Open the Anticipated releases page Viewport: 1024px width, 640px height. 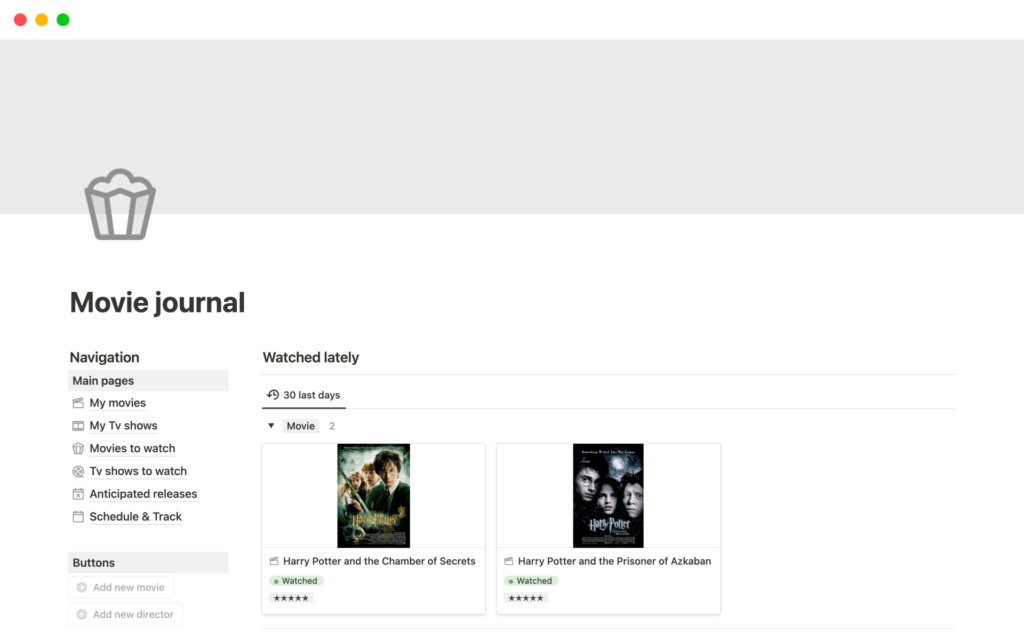[143, 494]
